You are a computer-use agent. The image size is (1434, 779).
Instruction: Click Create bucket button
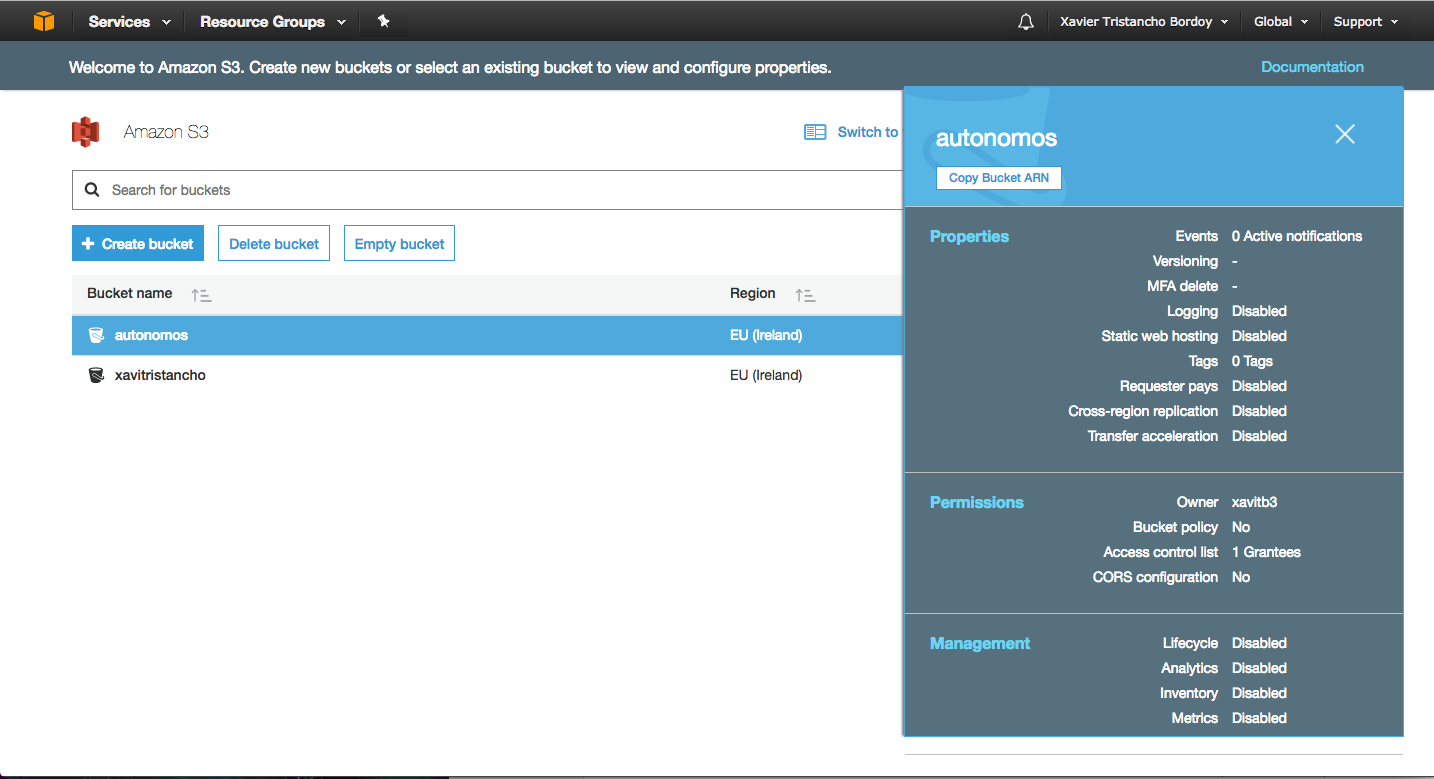[138, 243]
